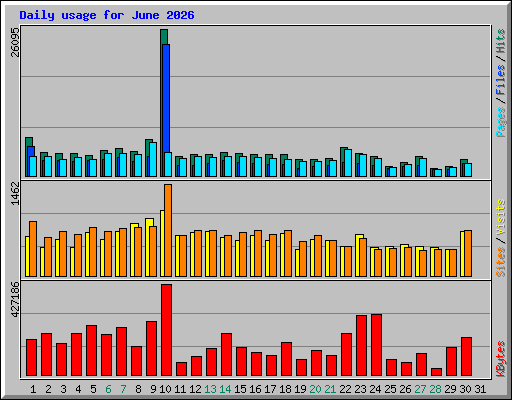Click the Sites legend label
Image resolution: width=512 pixels, height=400 pixels.
[x=501, y=262]
